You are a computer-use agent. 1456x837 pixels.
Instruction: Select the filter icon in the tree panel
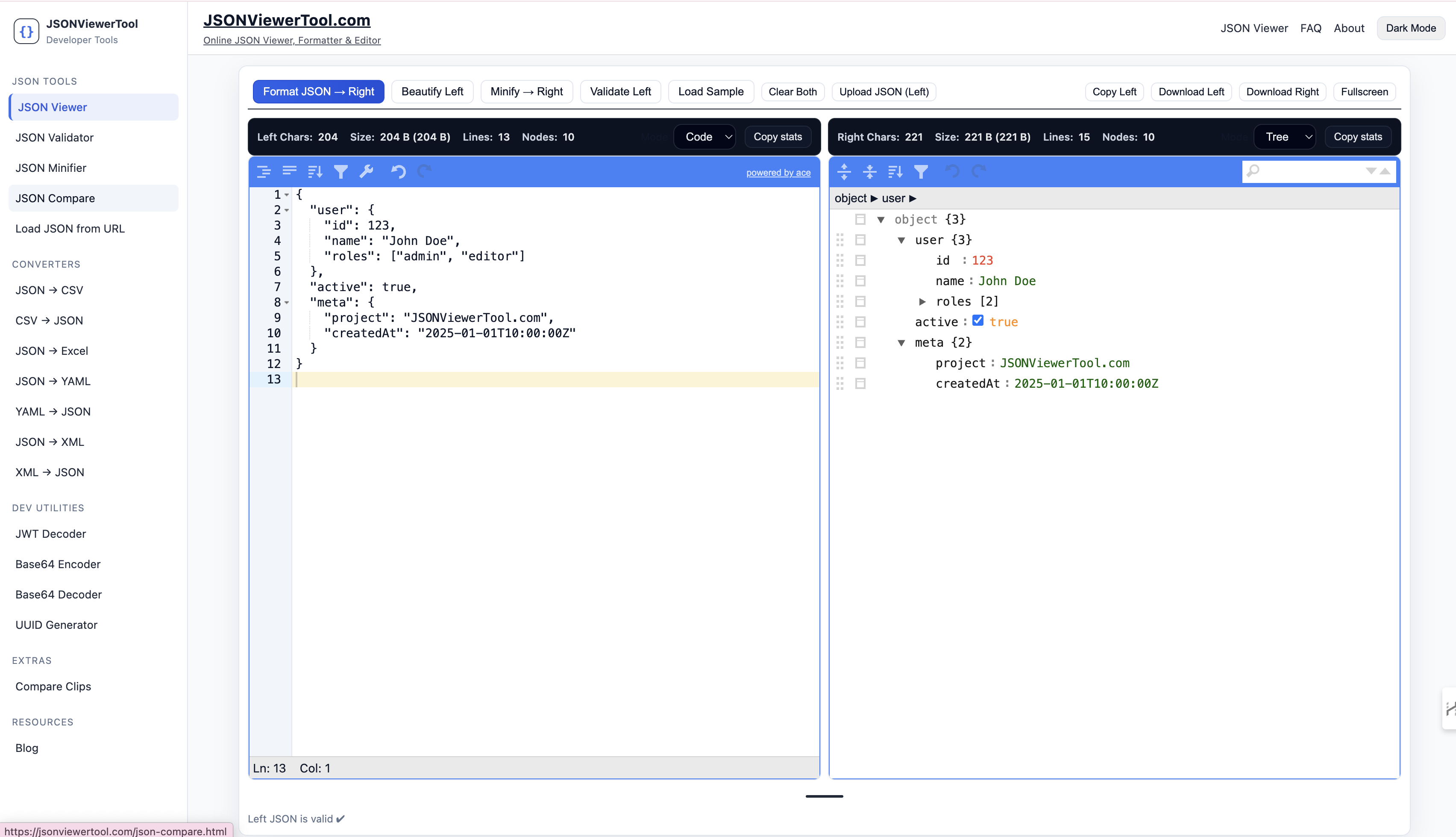point(921,171)
